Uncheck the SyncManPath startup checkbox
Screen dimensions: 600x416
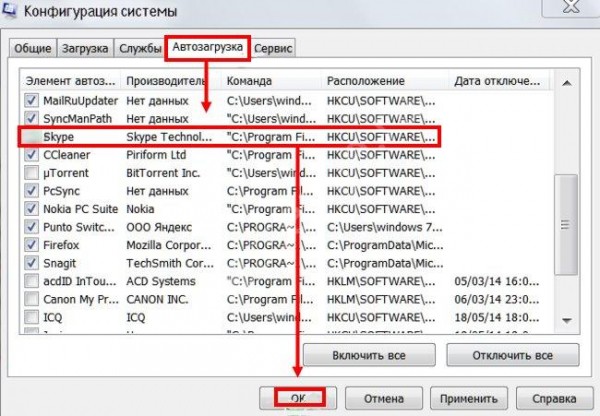click(x=31, y=119)
